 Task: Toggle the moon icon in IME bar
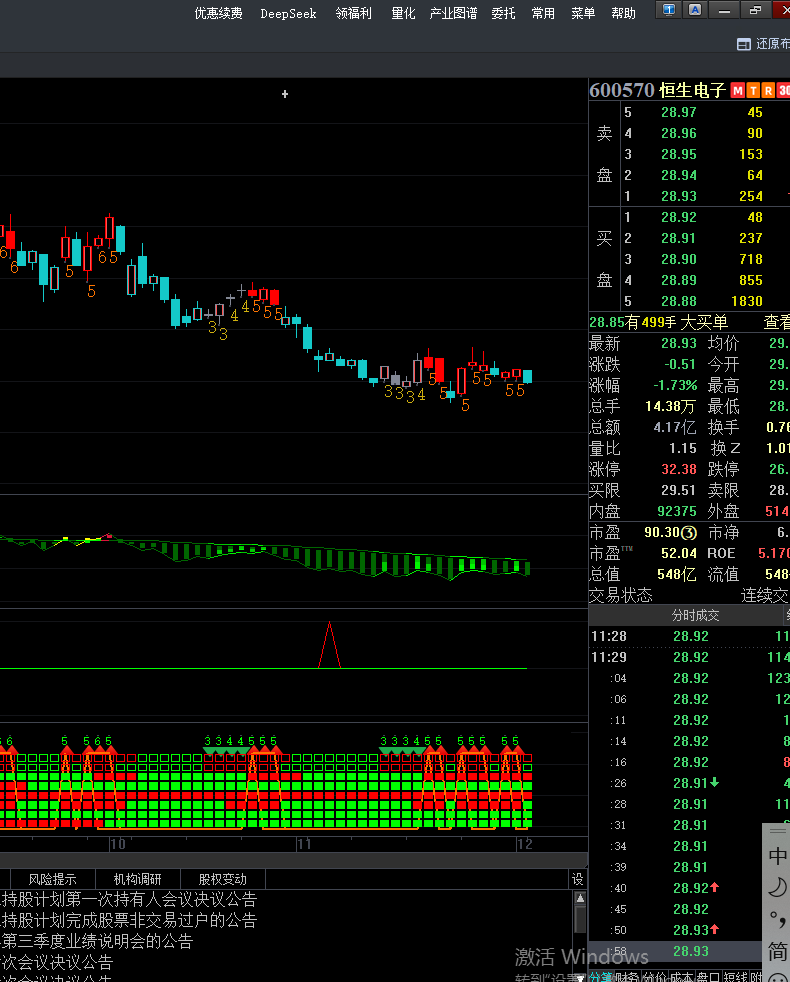[777, 887]
